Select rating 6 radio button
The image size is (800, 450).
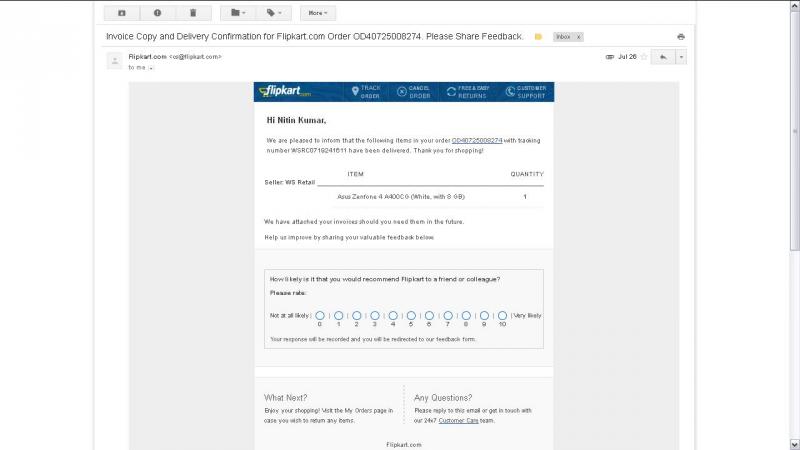(430, 316)
